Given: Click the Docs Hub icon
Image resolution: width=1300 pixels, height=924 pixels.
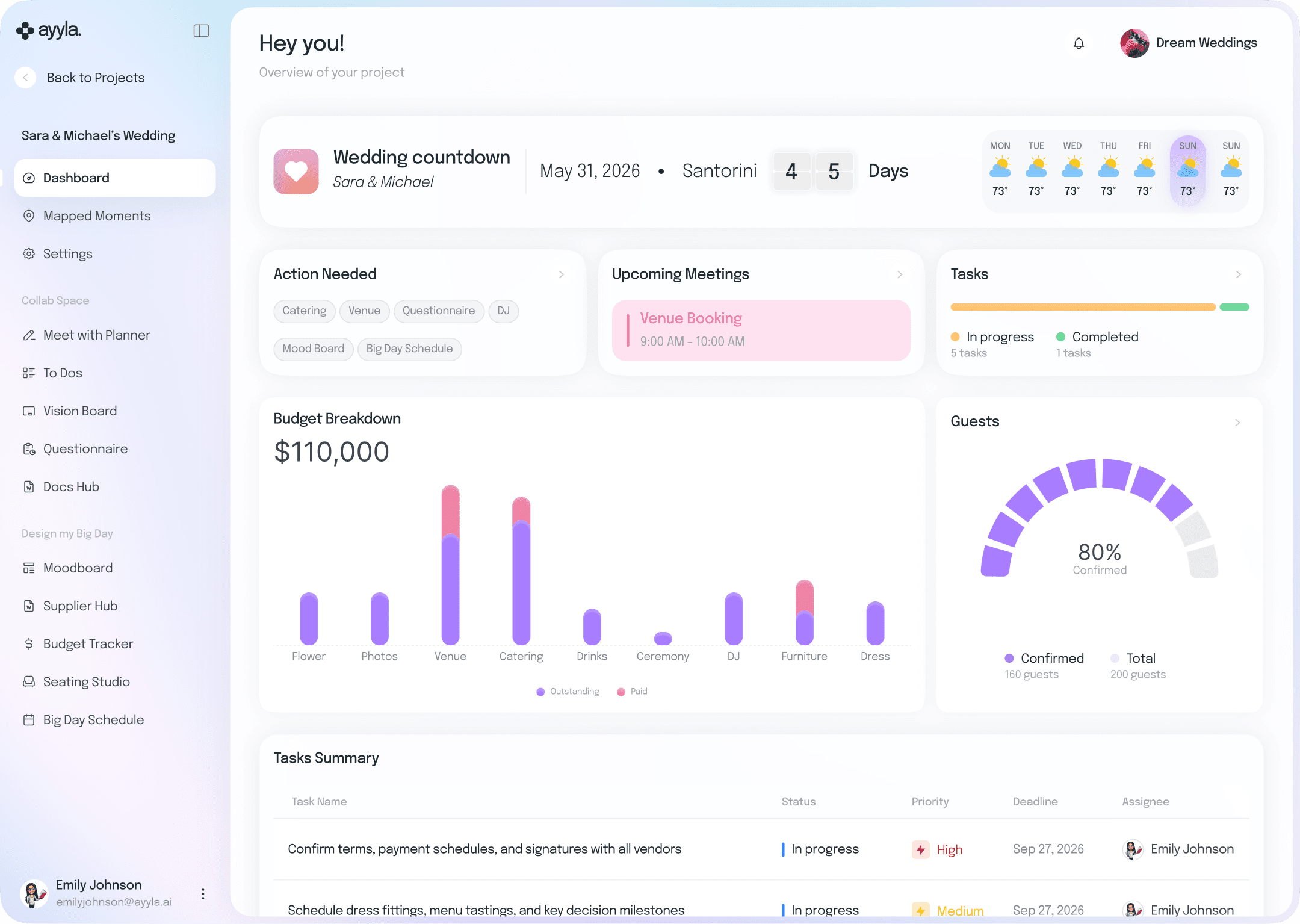Looking at the screenshot, I should click(x=29, y=486).
